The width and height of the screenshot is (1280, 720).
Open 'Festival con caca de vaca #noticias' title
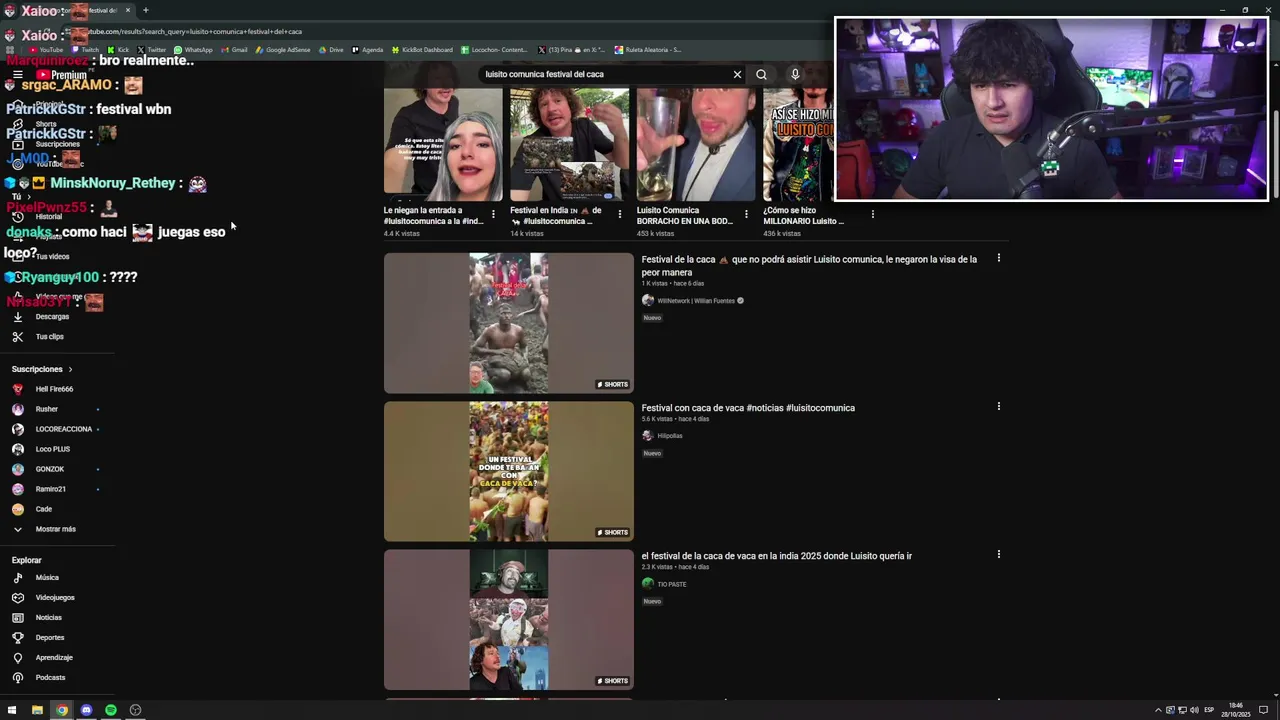point(748,408)
